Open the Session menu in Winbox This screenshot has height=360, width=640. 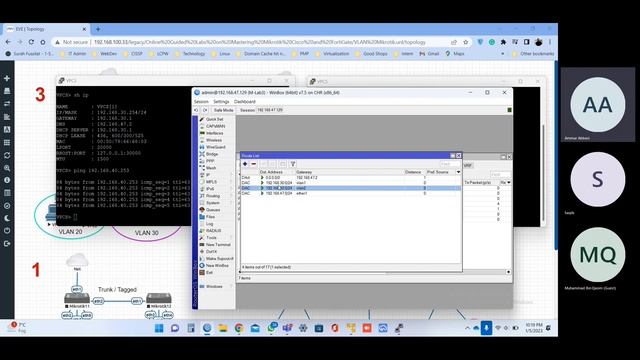pyautogui.click(x=201, y=101)
